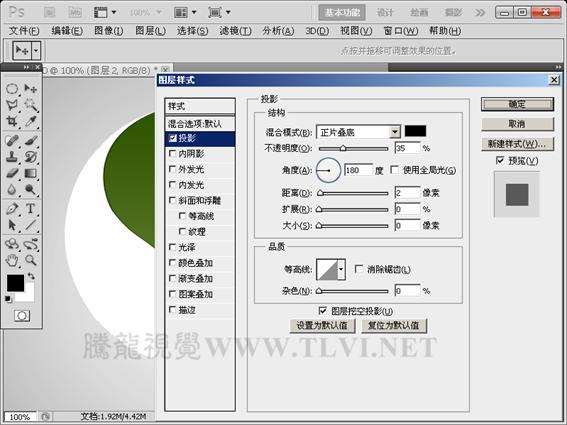Select the Elliptical Marquee tool
567x425 pixels.
(x=12, y=89)
